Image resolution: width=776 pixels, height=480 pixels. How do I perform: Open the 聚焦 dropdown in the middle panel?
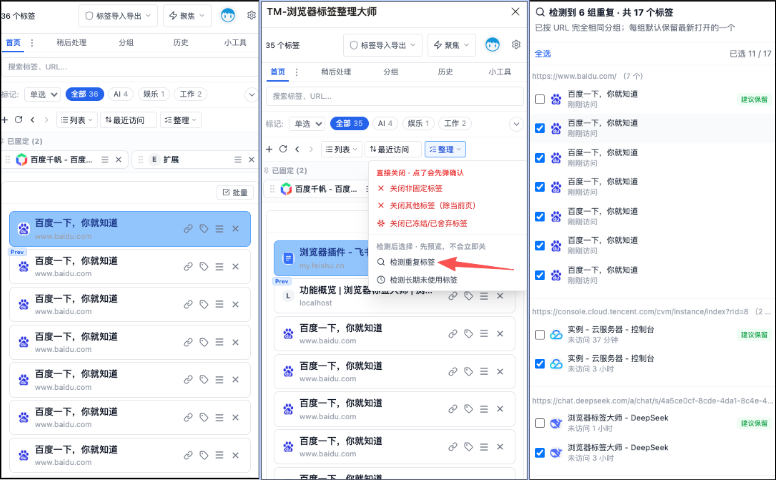click(x=451, y=45)
